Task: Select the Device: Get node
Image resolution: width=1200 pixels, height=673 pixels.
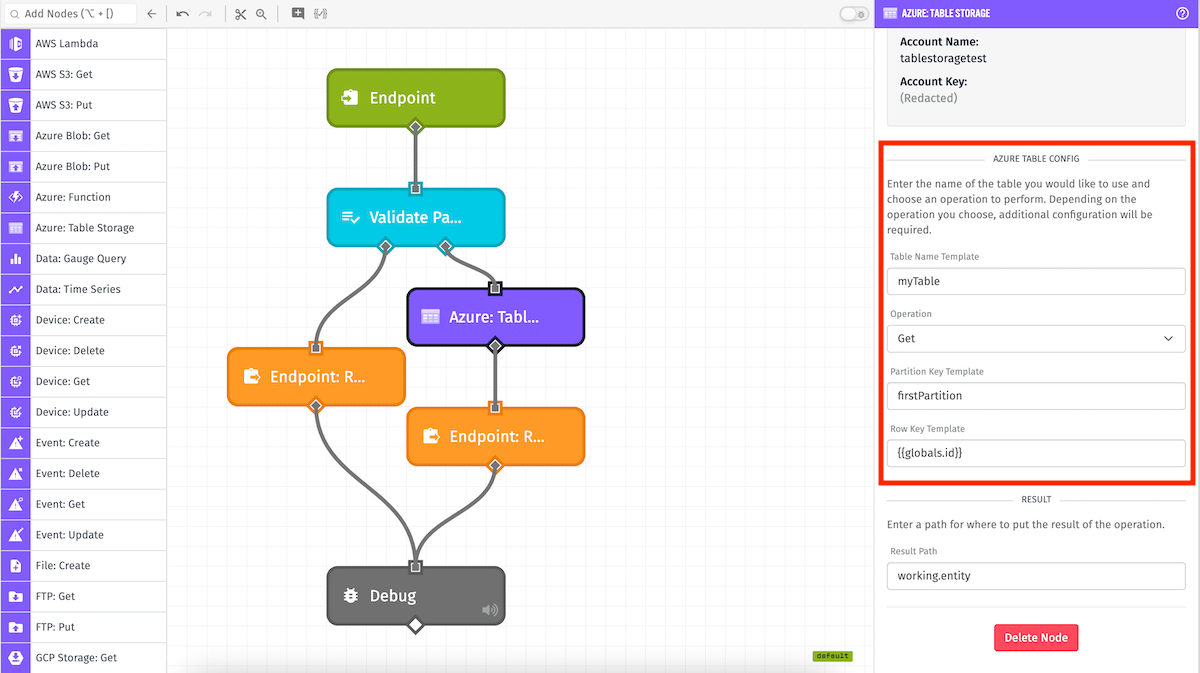Action: click(x=83, y=381)
